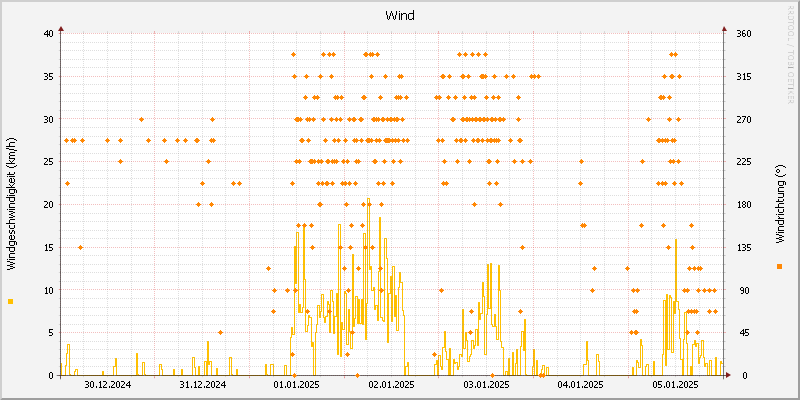Click the left axis value 40

(48, 34)
